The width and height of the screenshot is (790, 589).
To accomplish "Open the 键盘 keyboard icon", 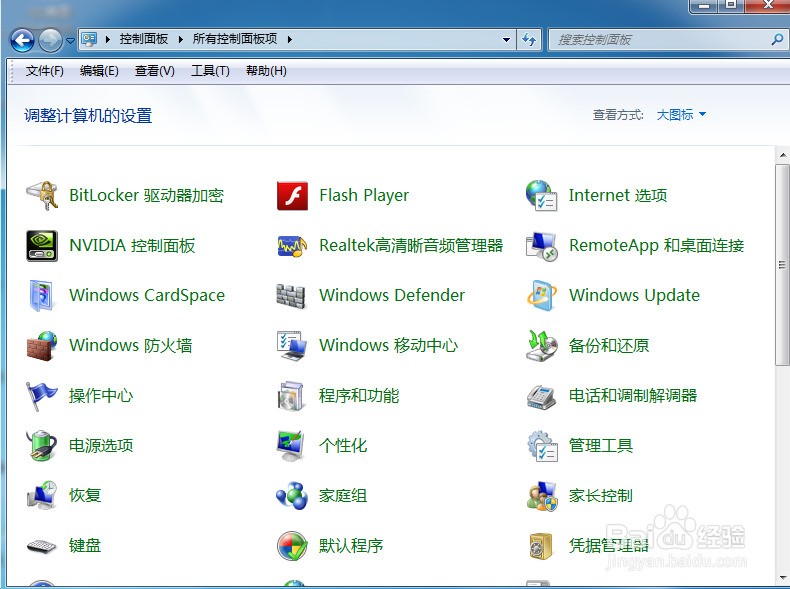I will coord(42,546).
